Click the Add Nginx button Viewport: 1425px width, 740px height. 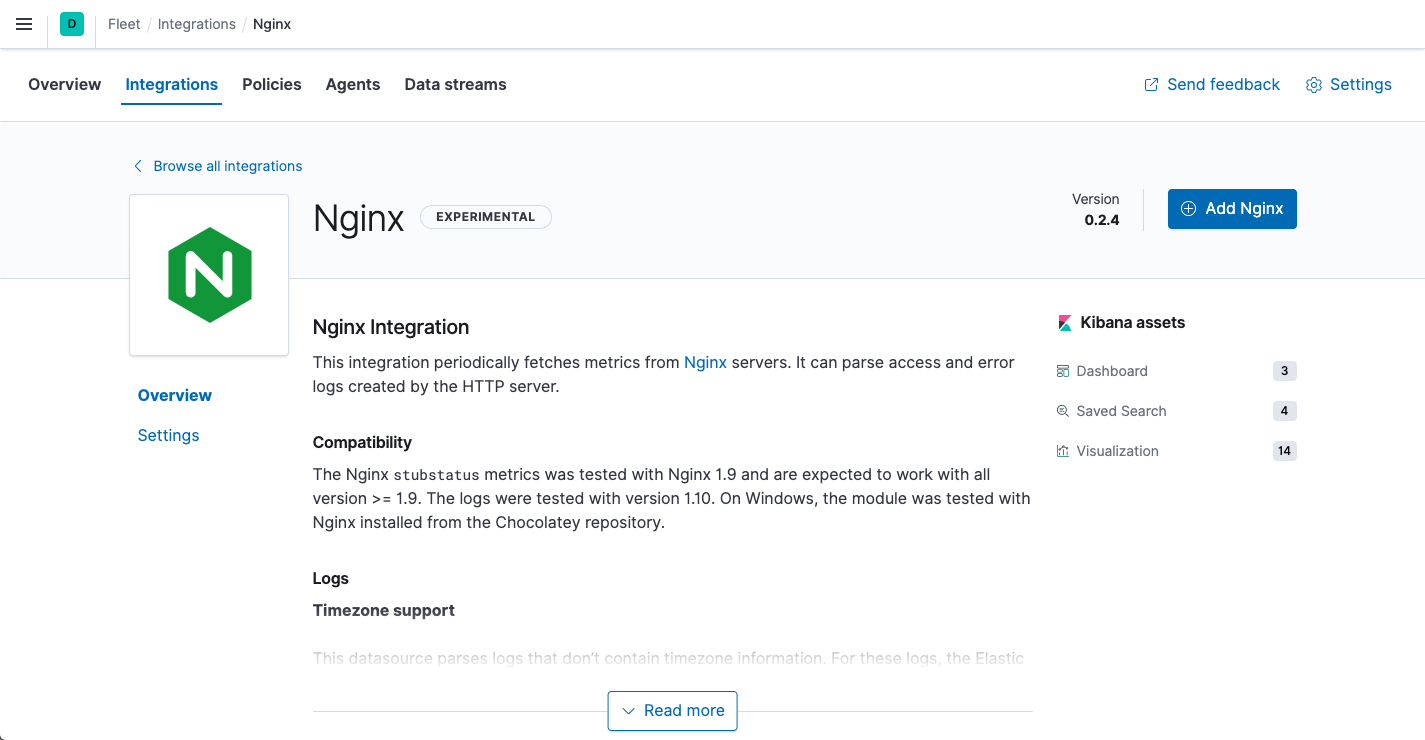1231,208
